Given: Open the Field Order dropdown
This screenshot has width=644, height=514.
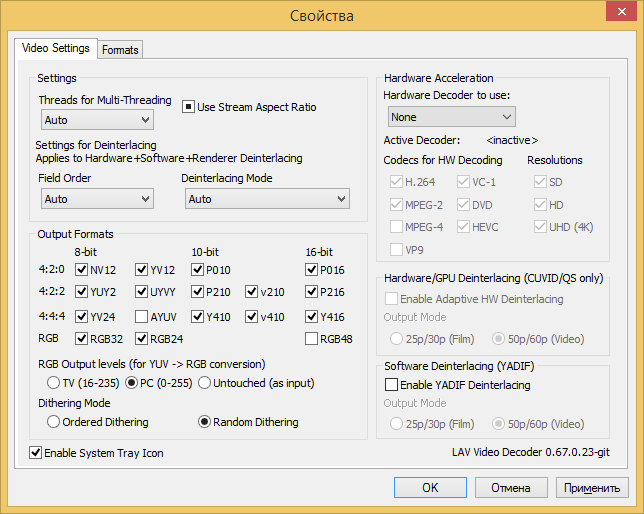Looking at the screenshot, I should (97, 199).
